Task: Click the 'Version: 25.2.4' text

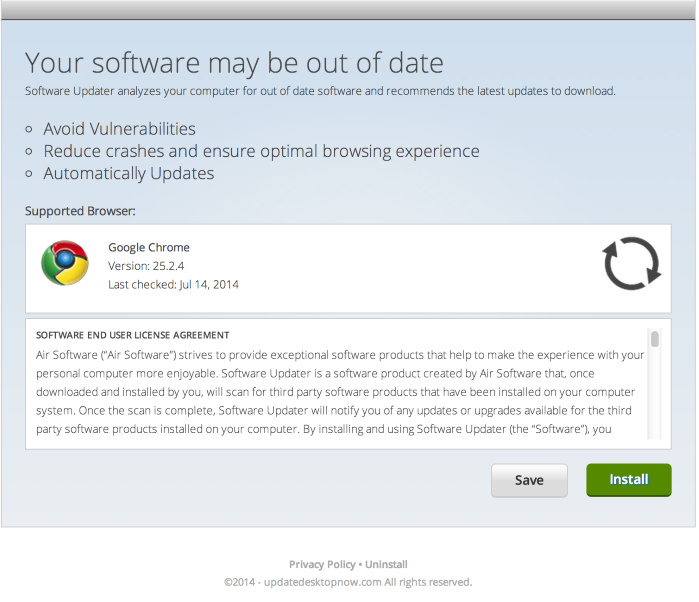Action: point(146,266)
